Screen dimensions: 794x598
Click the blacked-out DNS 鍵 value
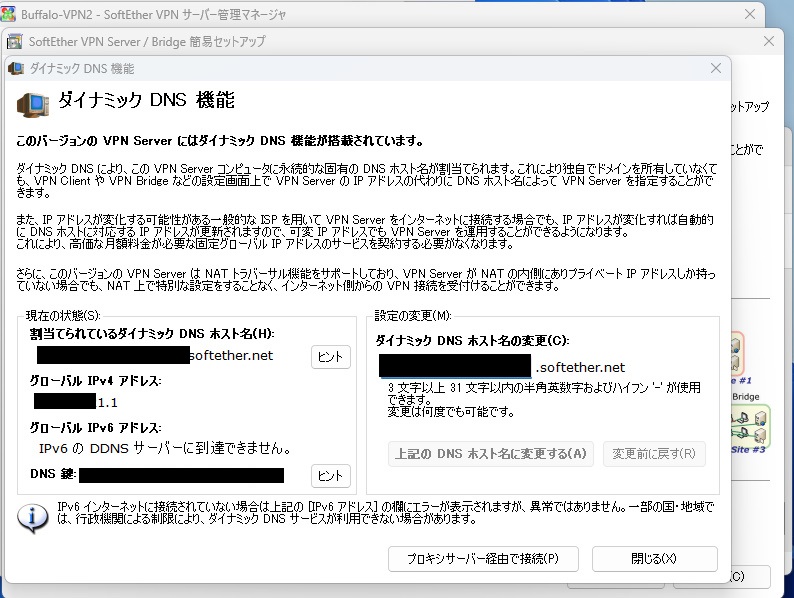coord(181,475)
